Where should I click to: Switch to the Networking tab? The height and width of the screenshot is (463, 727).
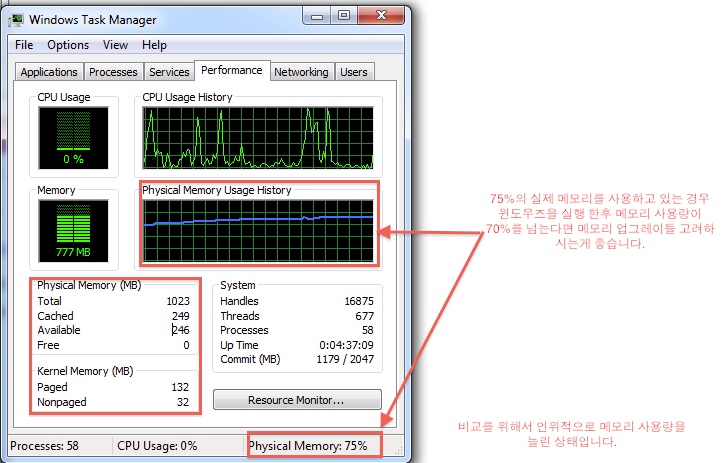click(x=301, y=72)
